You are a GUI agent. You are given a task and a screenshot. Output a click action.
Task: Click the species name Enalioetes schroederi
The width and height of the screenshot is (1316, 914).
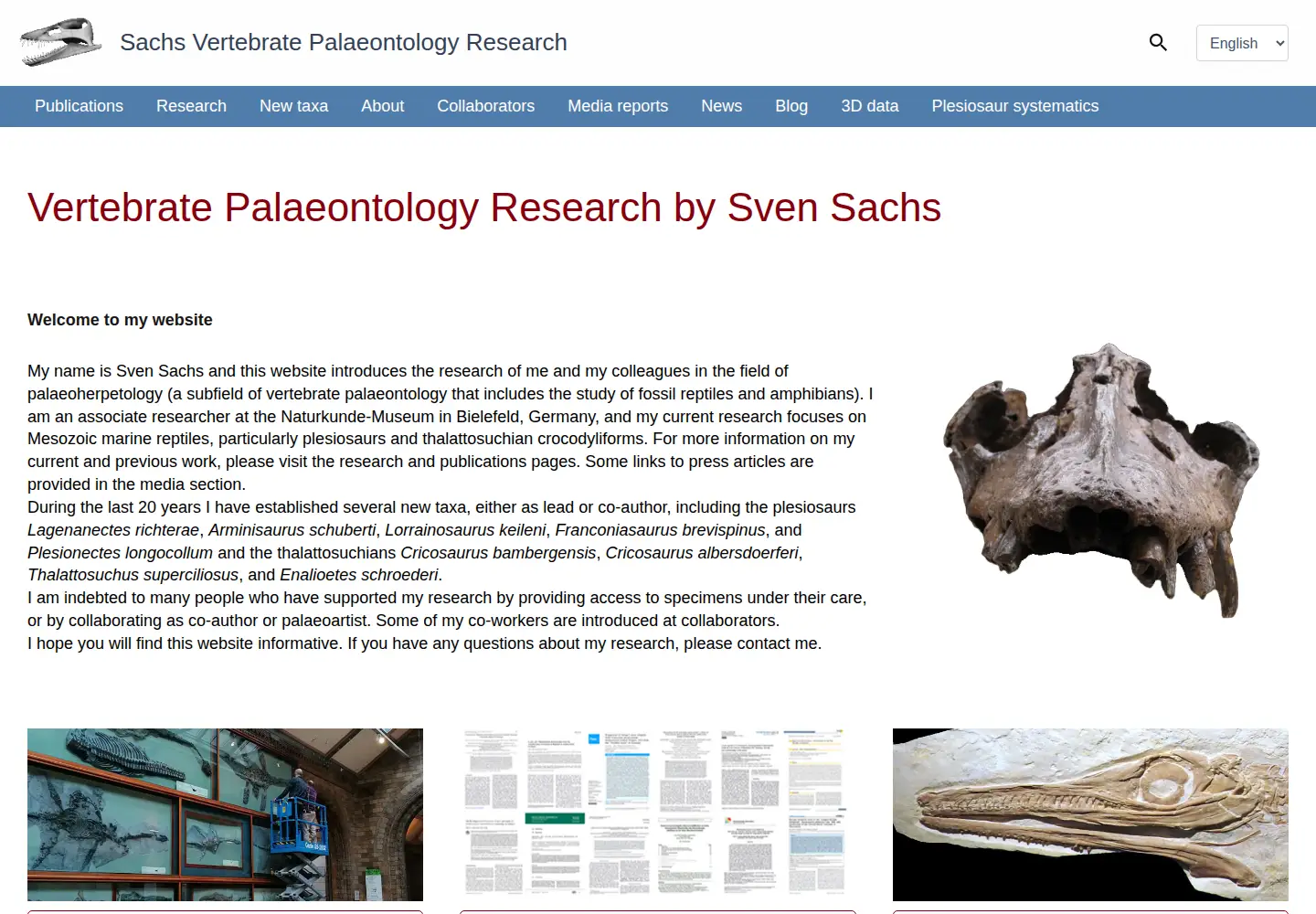[359, 575]
